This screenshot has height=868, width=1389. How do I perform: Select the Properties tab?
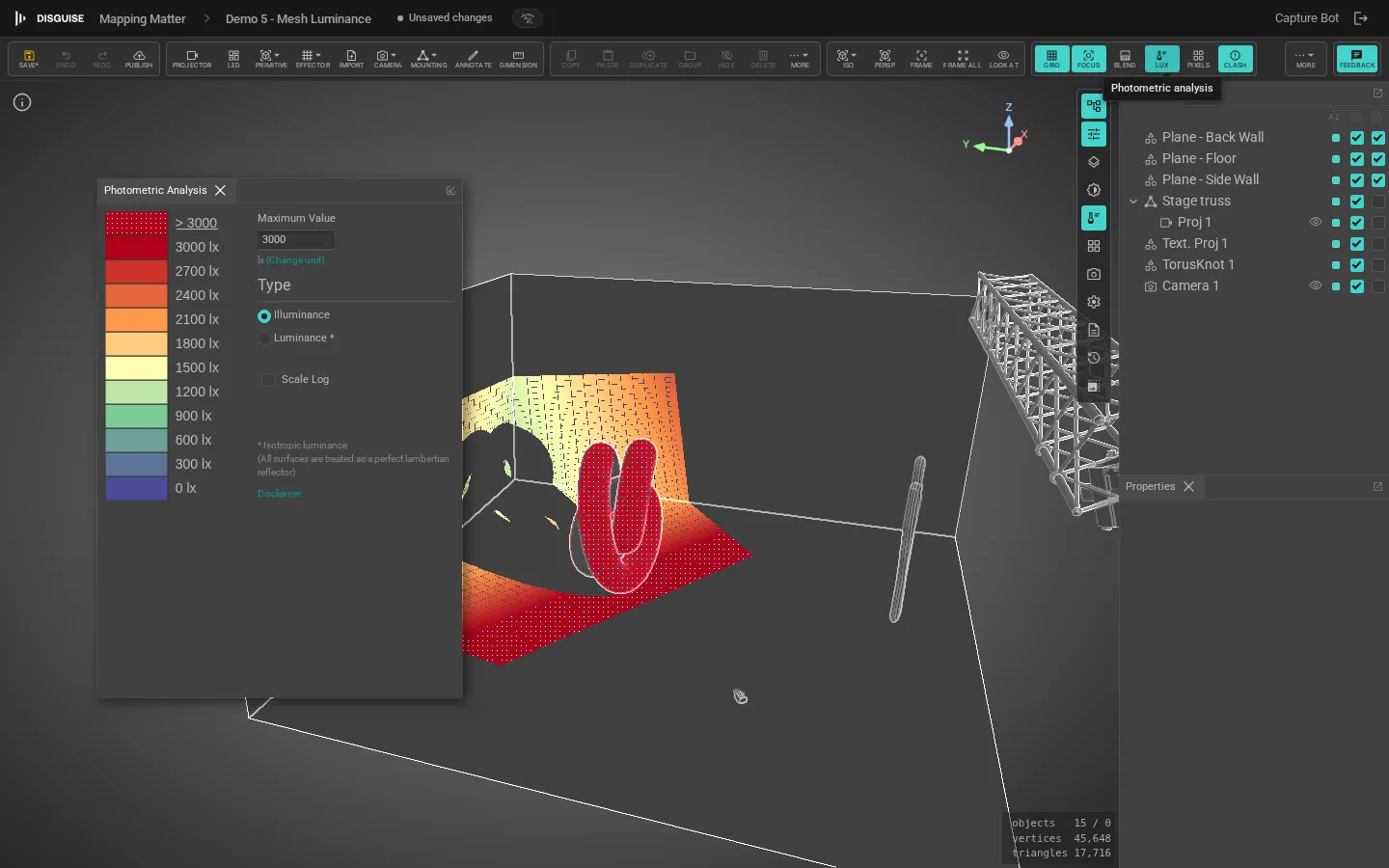1150,487
